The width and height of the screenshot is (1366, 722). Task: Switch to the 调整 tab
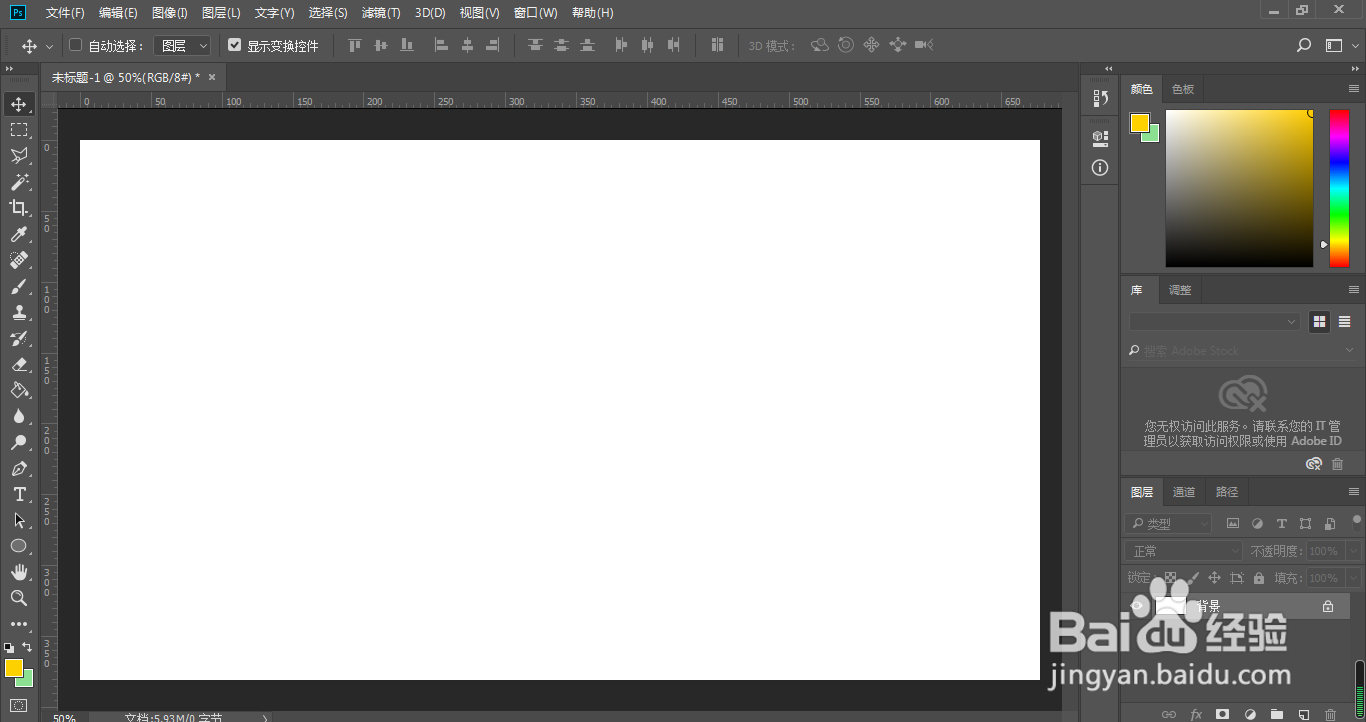pos(1180,290)
